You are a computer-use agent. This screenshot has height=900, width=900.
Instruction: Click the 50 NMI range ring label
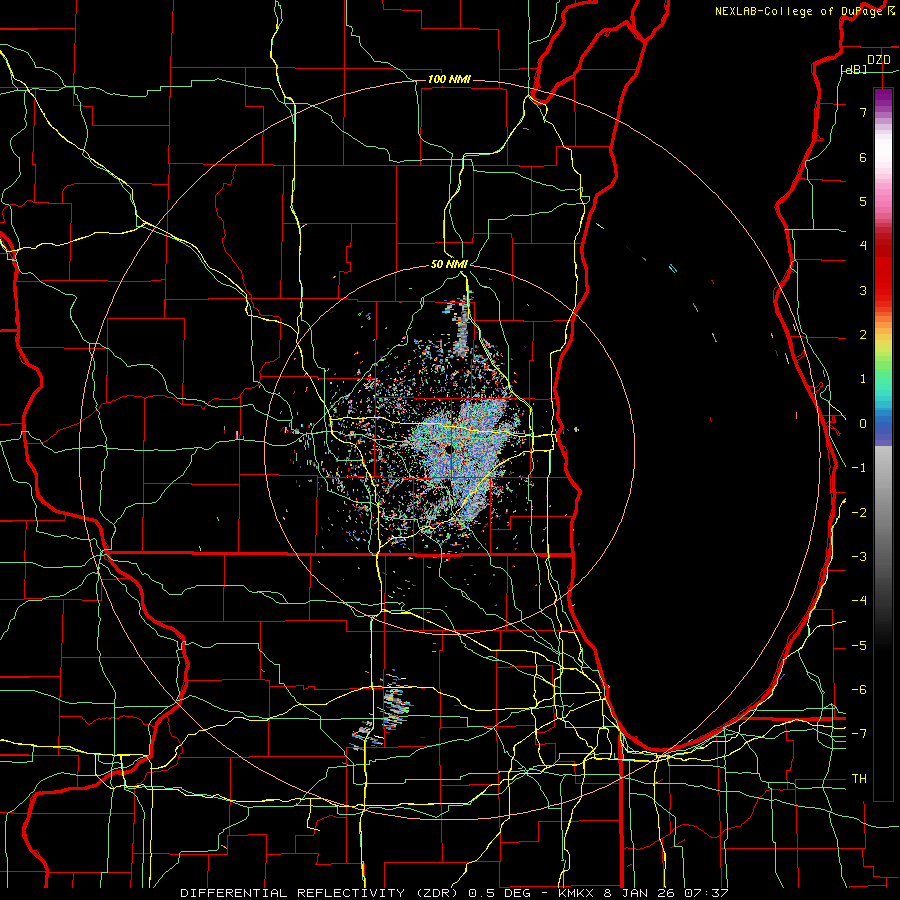pos(449,264)
